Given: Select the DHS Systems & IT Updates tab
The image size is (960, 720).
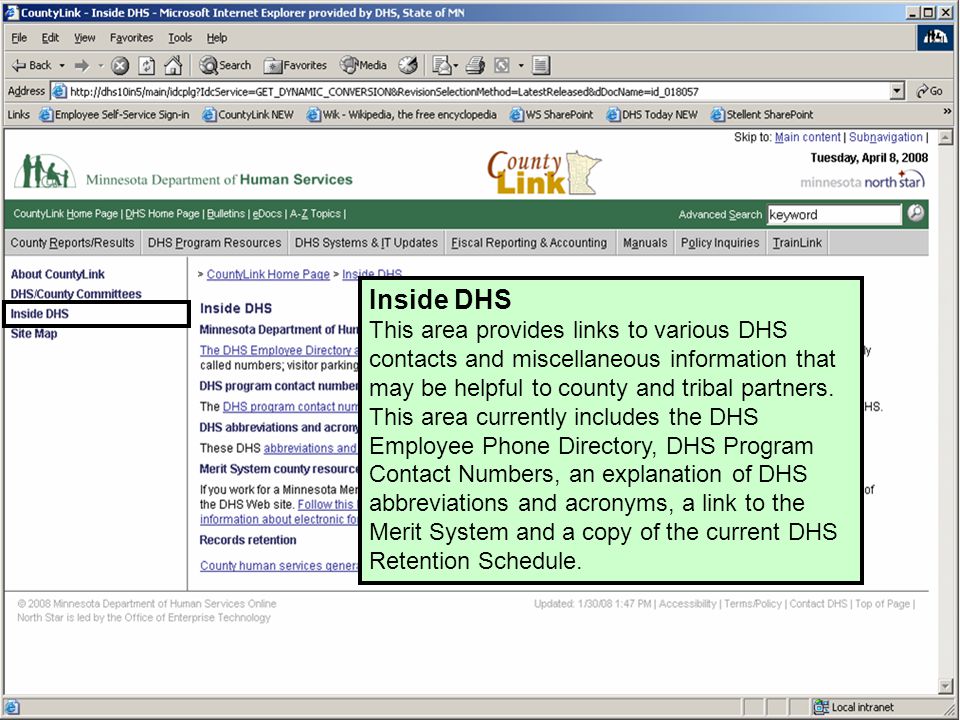Looking at the screenshot, I should tap(366, 242).
